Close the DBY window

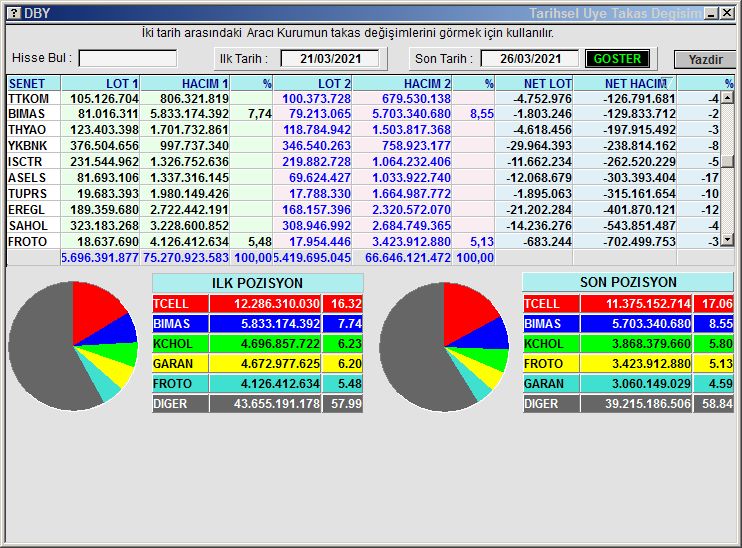[727, 13]
